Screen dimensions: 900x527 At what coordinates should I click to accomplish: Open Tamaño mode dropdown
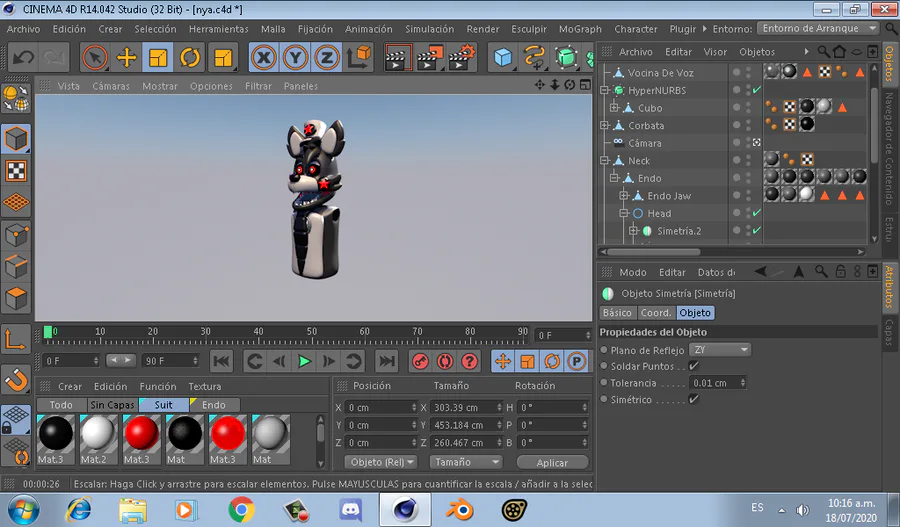click(465, 462)
